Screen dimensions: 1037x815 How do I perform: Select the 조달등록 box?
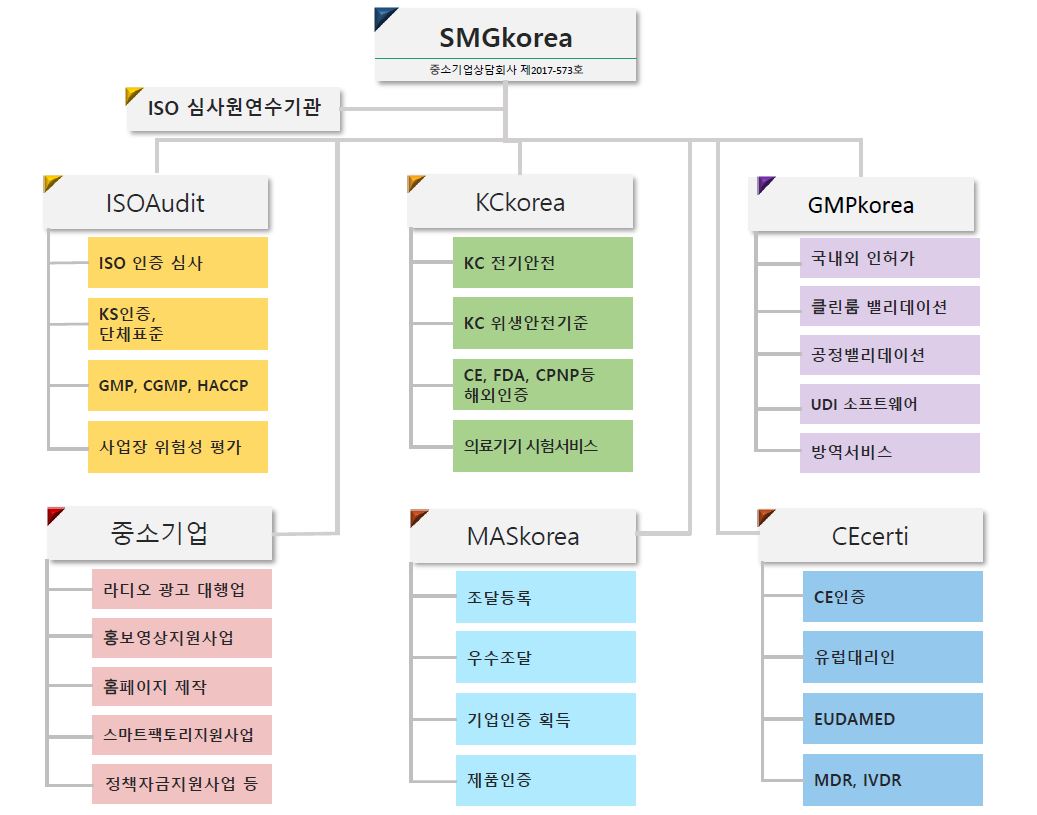[x=545, y=597]
